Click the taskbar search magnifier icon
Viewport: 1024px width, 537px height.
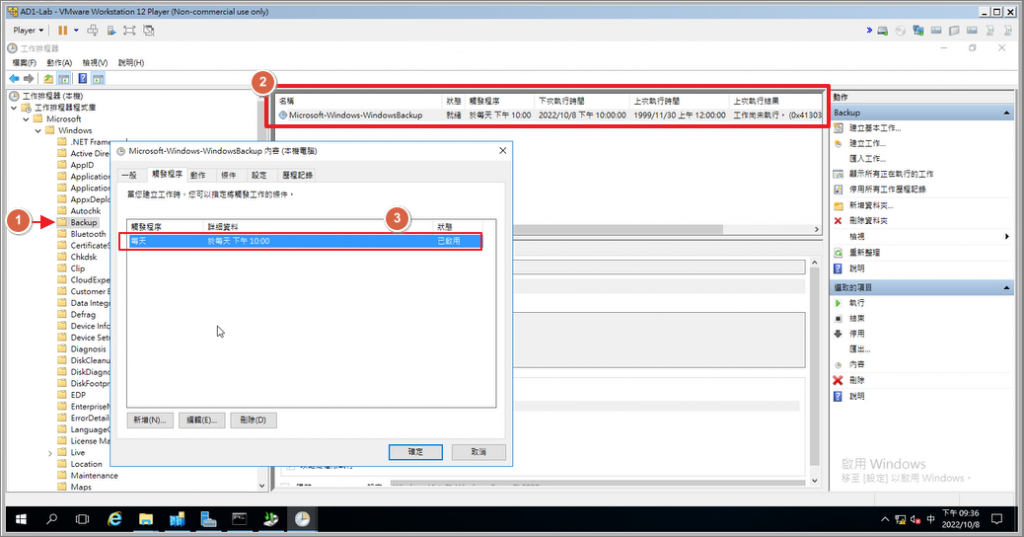pos(52,519)
